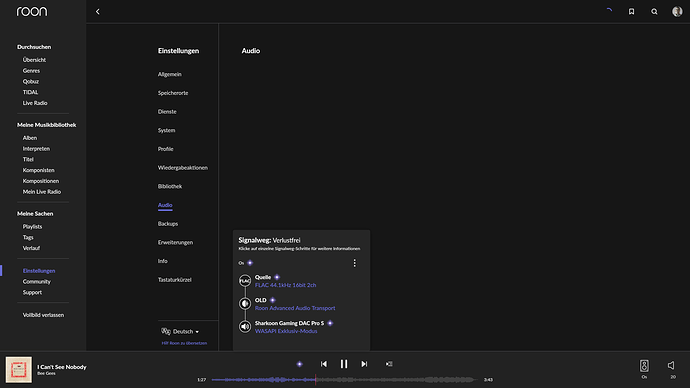690x388 pixels.
Task: Open Kompositionen in the sidebar
Action: (x=40, y=181)
